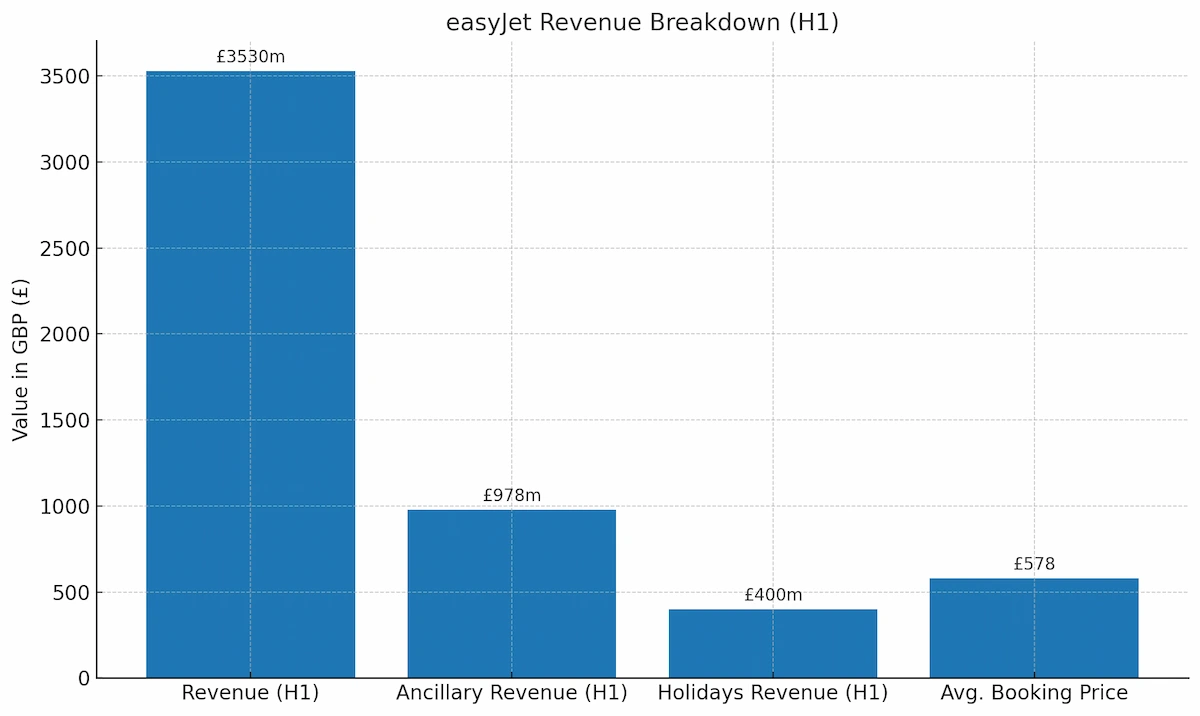Screen dimensions: 1200x716
Task: Click the y-axis tick label '2000'
Action: tap(65, 335)
